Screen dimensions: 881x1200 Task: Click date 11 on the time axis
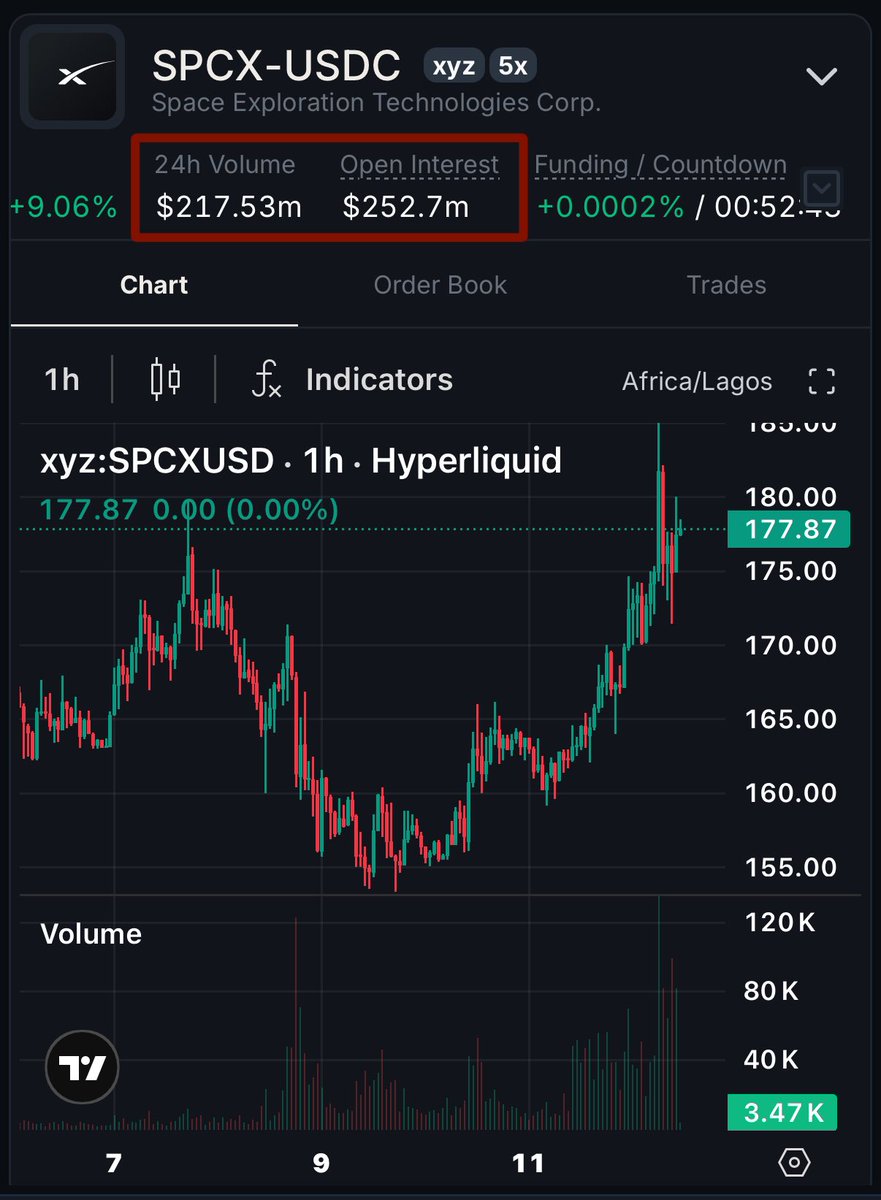pos(528,1163)
